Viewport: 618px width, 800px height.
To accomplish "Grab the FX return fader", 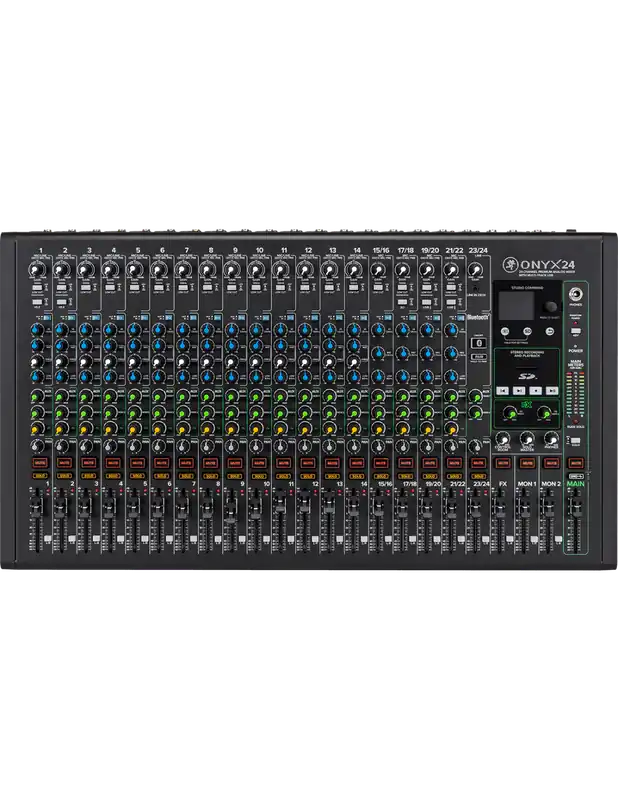I will tap(499, 506).
